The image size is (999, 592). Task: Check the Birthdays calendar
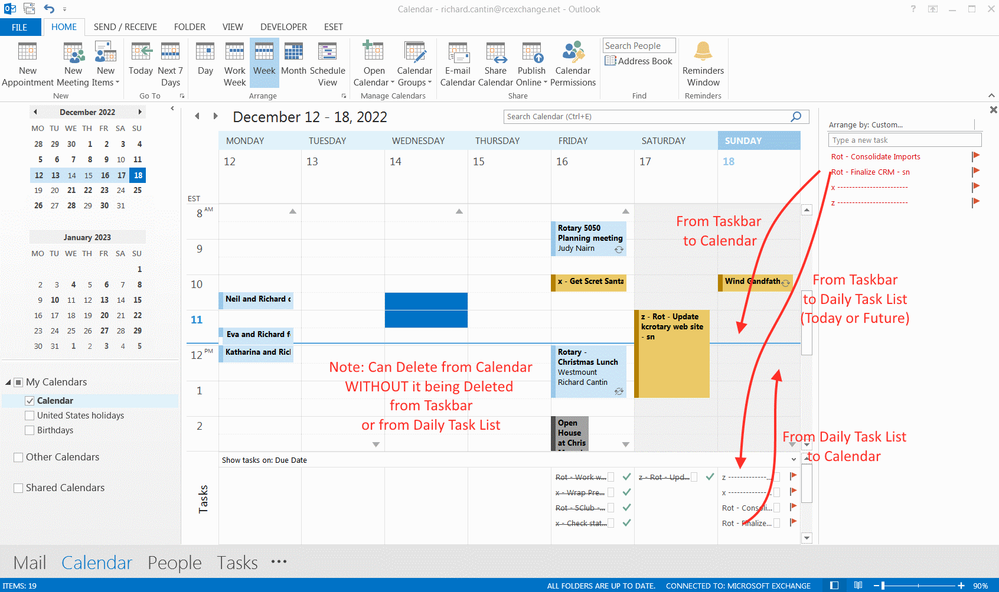30,431
